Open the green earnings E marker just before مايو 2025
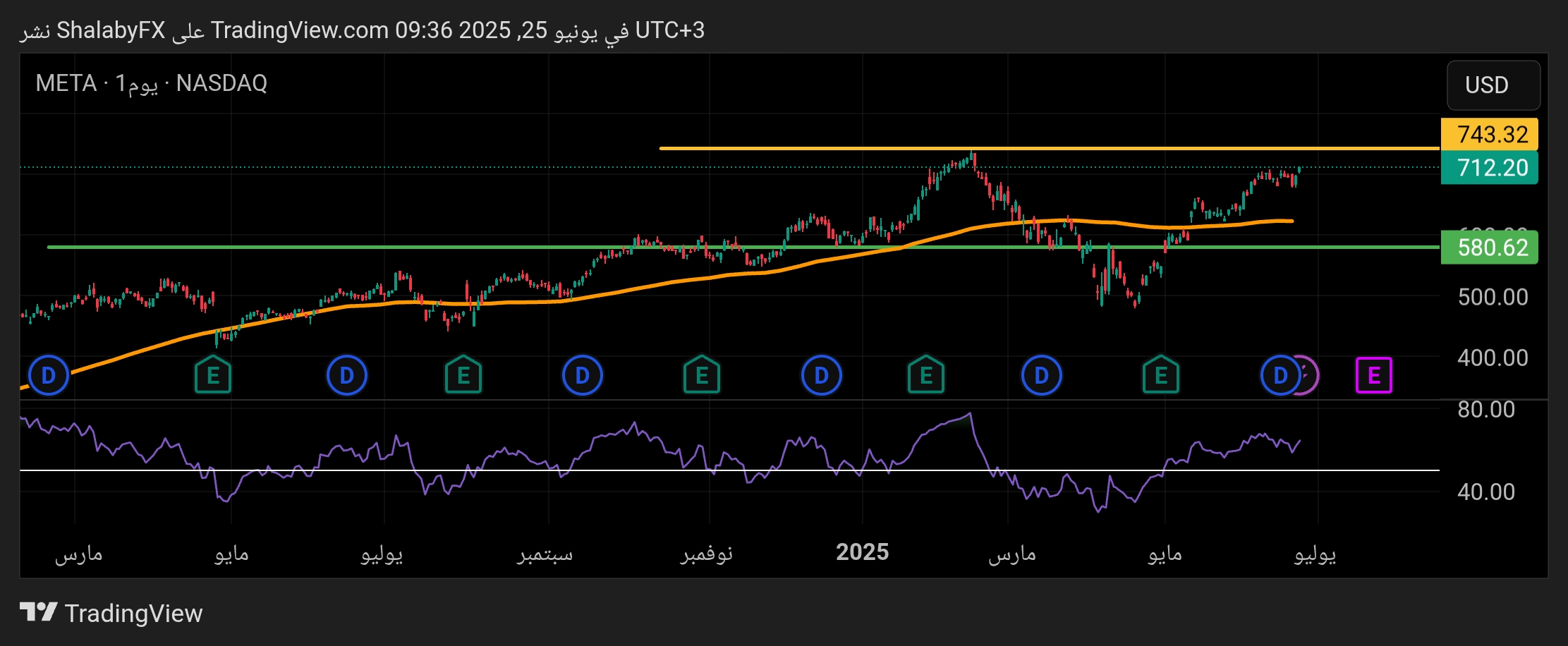The height and width of the screenshot is (646, 1568). point(1161,375)
